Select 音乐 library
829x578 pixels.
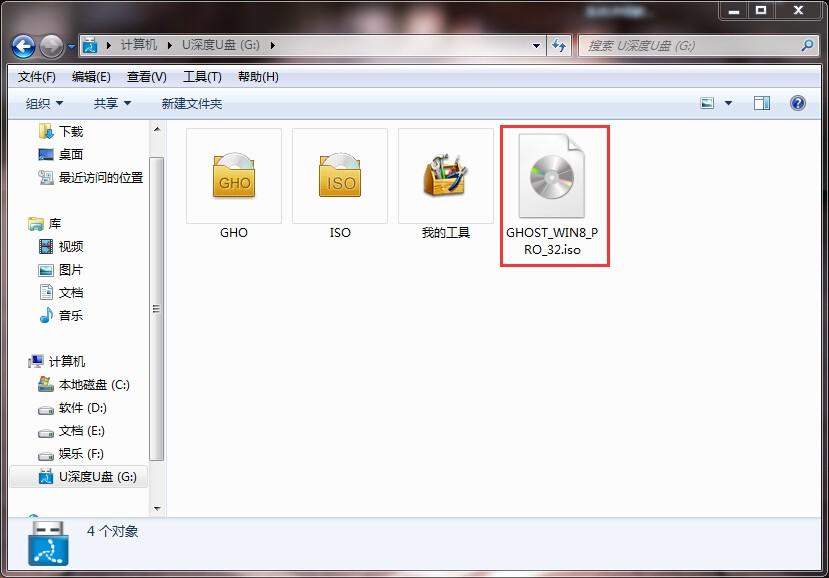click(61, 316)
